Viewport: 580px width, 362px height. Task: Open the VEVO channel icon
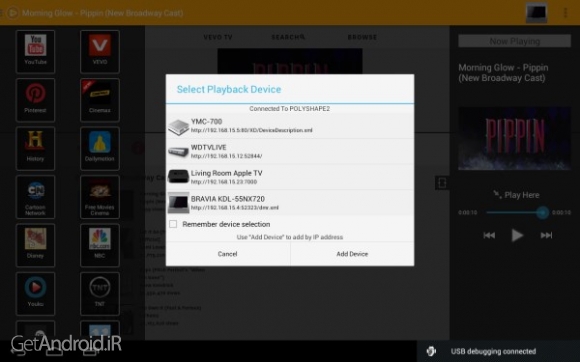point(100,51)
